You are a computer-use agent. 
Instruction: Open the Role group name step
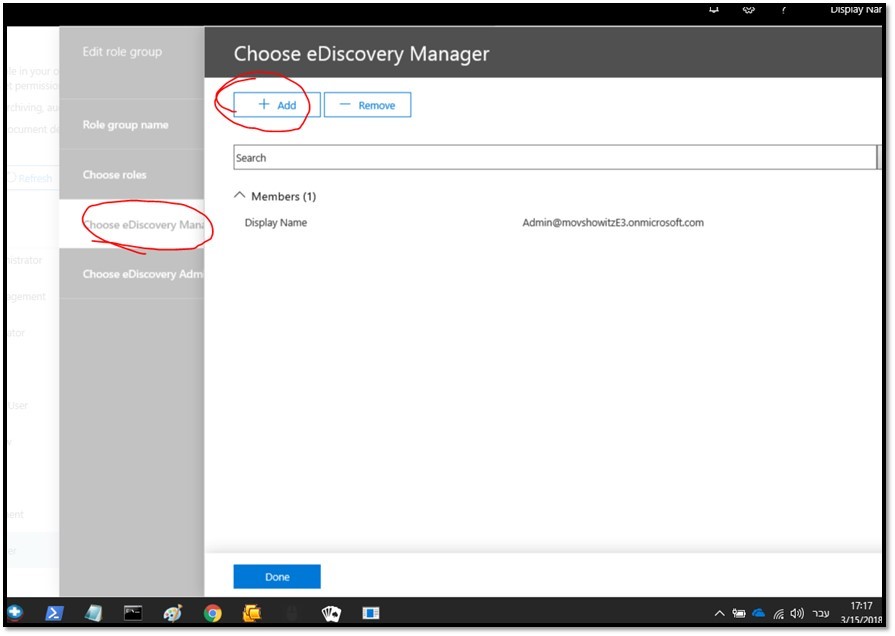point(125,125)
